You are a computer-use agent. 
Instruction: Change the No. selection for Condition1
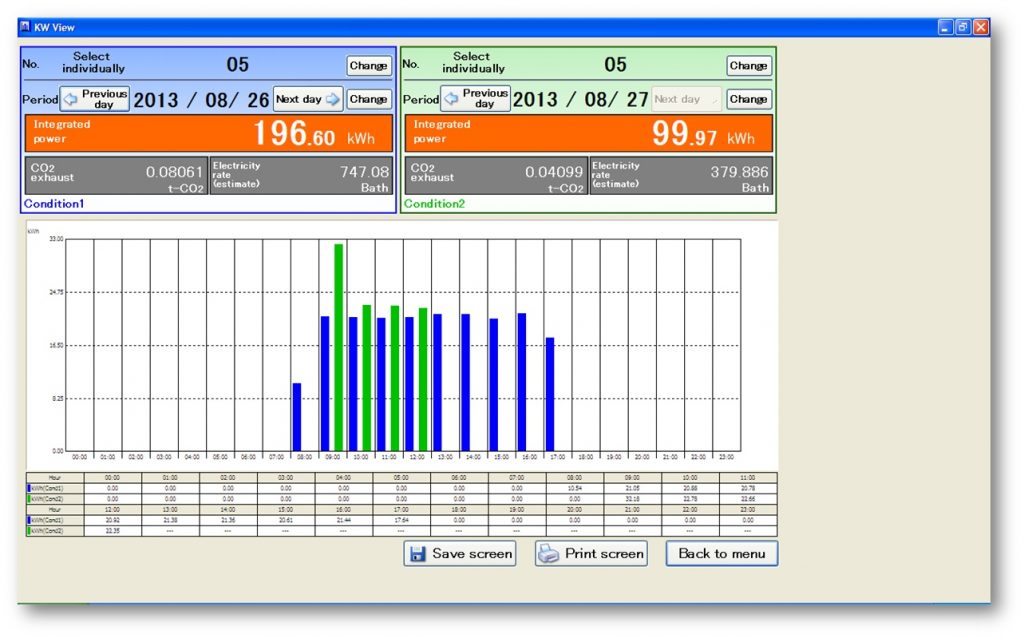click(369, 66)
